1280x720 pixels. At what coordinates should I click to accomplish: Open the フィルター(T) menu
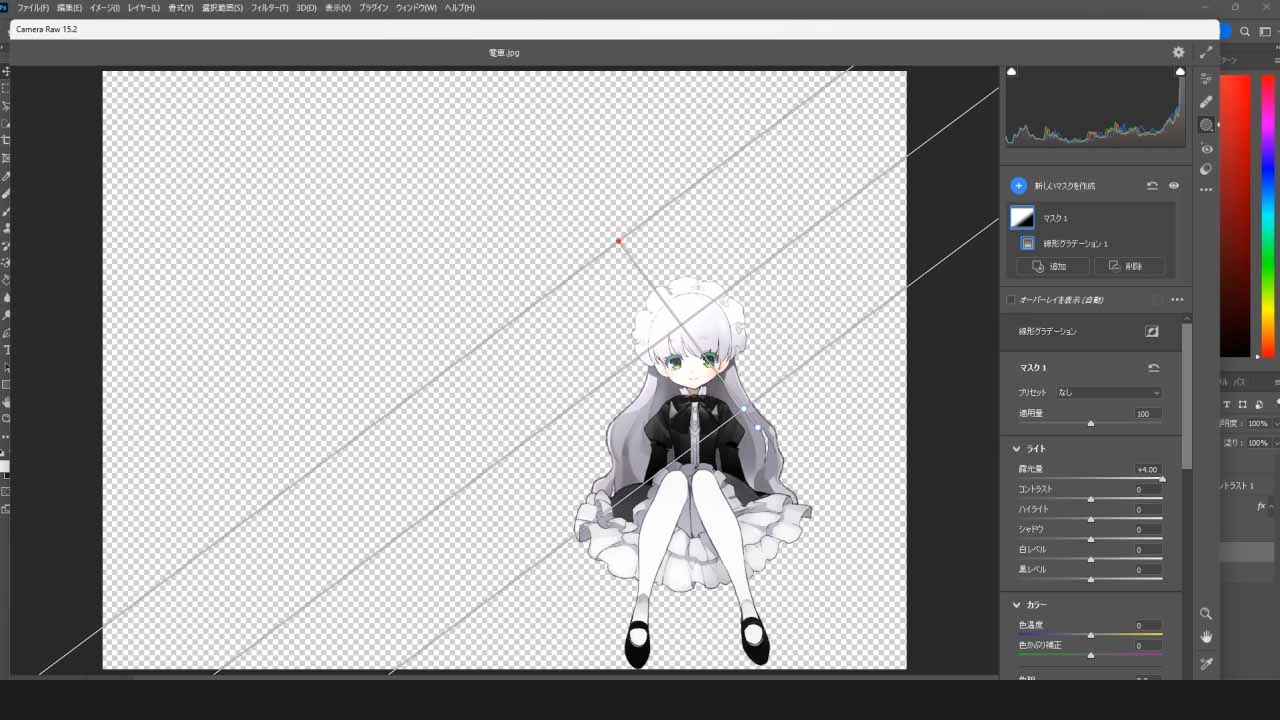point(269,8)
